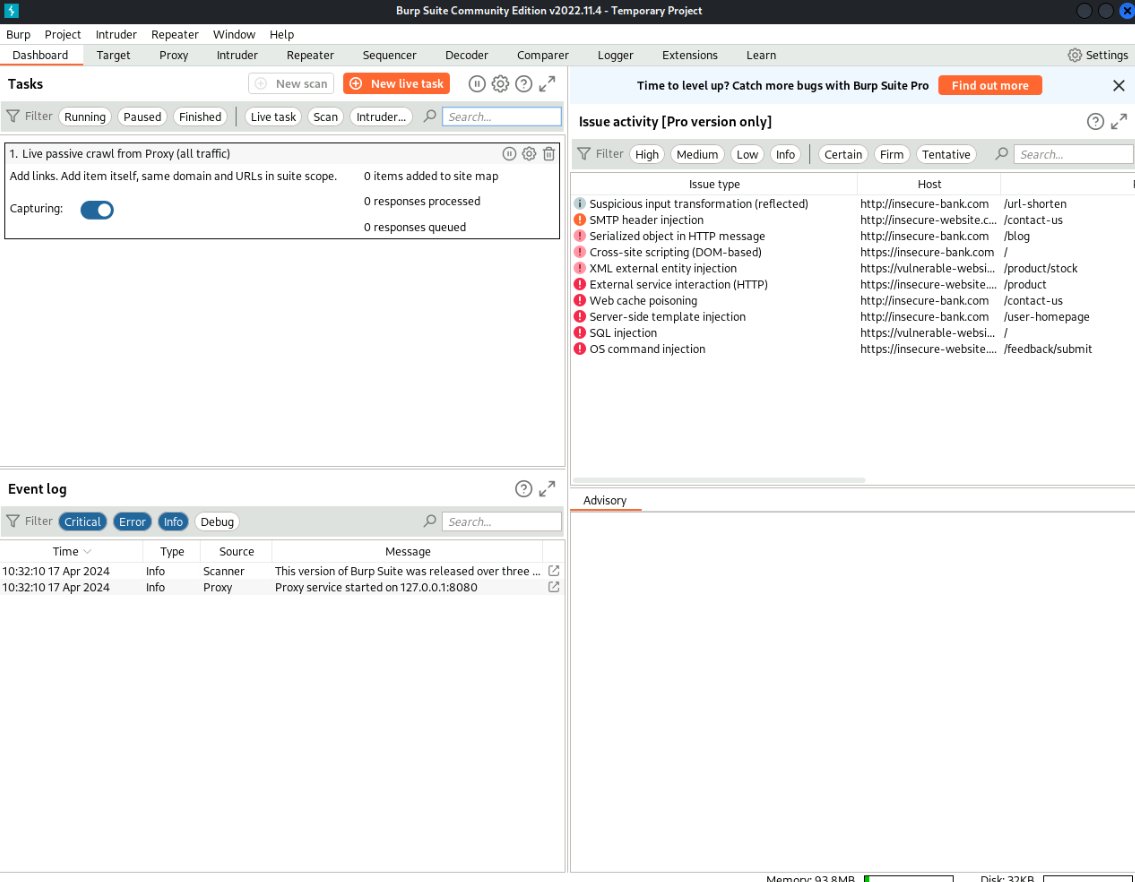Click the Issue activity search field
Image resolution: width=1135 pixels, height=882 pixels.
1074,154
